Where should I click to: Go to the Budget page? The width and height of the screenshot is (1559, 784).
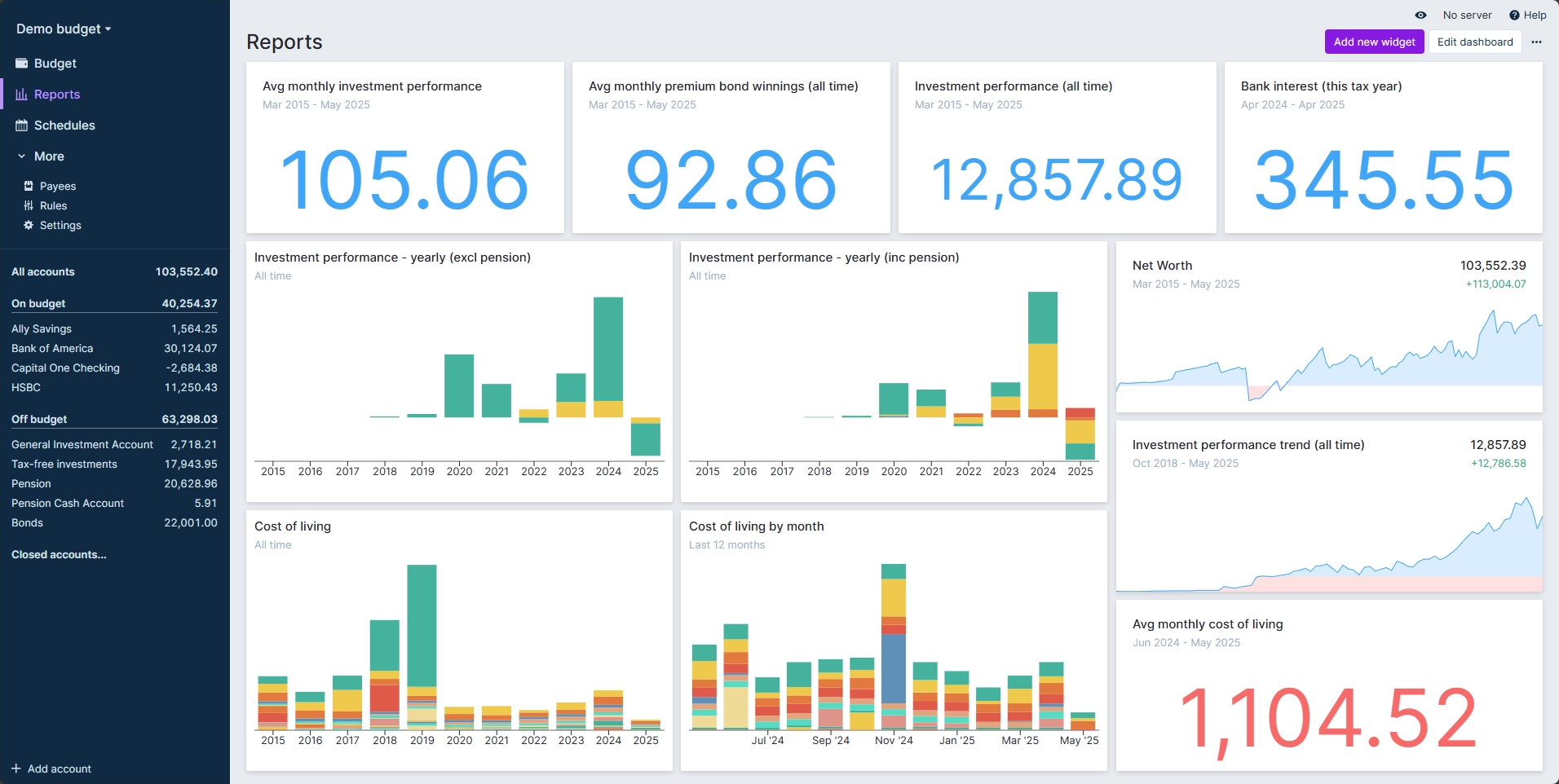[55, 64]
